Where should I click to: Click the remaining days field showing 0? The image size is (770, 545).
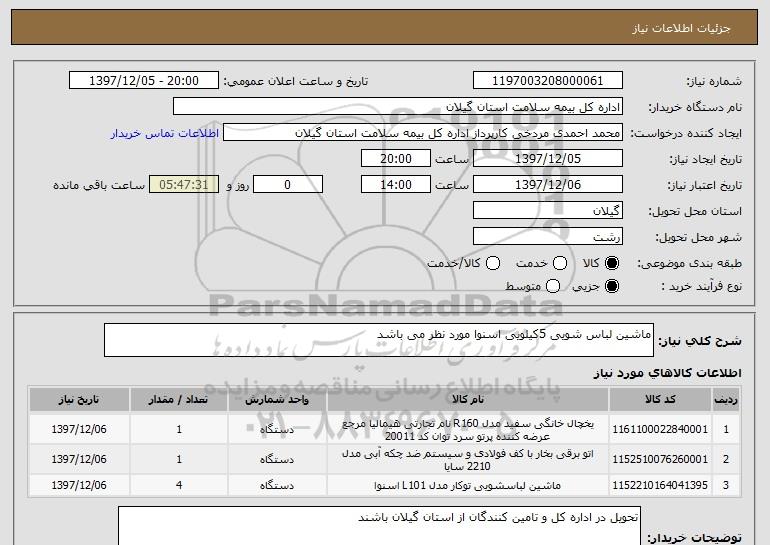coord(288,185)
